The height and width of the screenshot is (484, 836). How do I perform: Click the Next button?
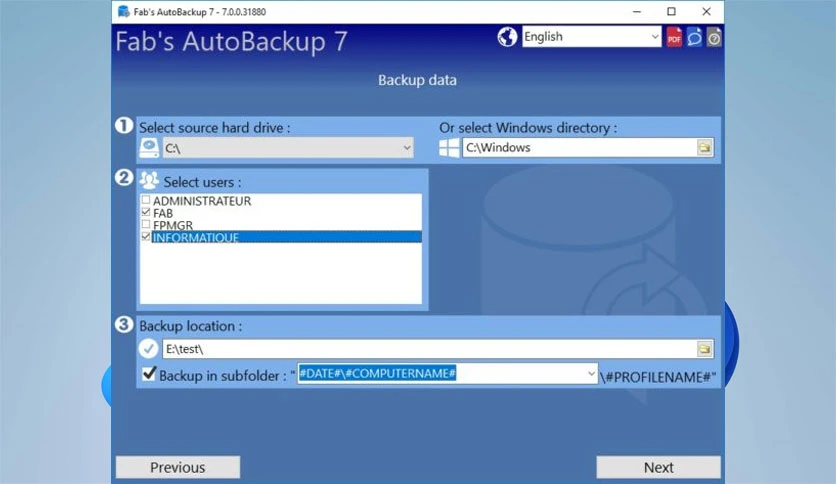point(658,467)
